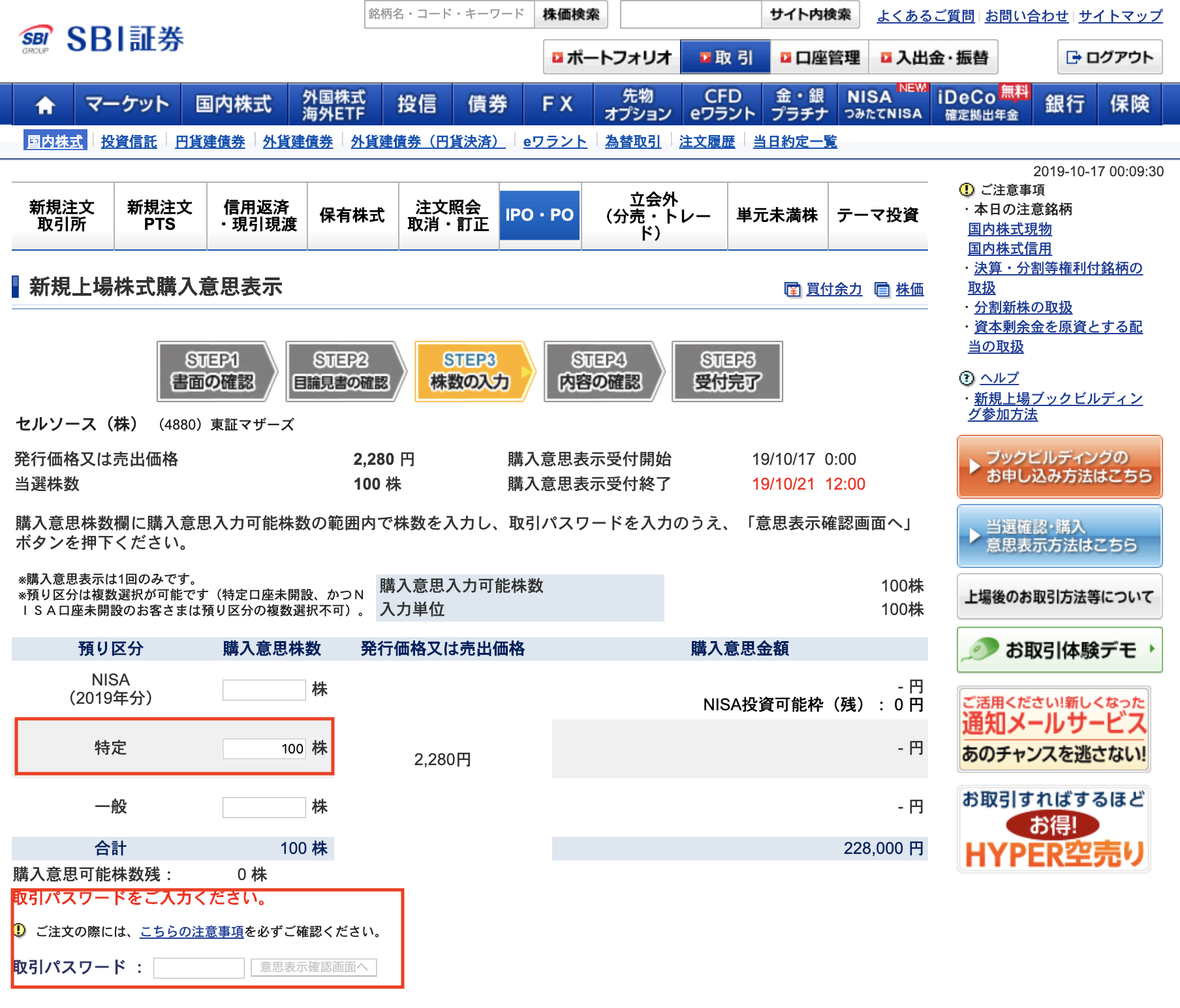Image resolution: width=1180 pixels, height=1008 pixels.
Task: Select IPO・PO tab
Action: 540,215
